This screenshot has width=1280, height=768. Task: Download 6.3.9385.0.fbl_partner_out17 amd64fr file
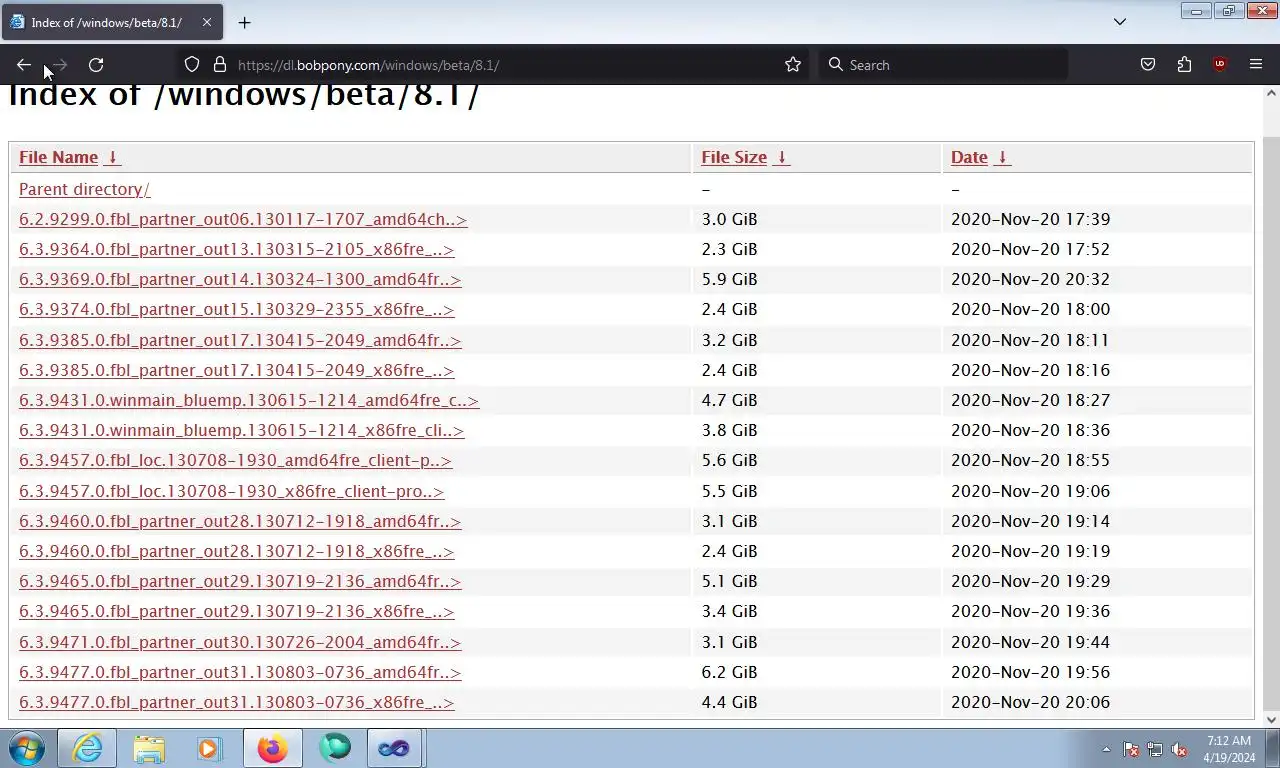[240, 340]
